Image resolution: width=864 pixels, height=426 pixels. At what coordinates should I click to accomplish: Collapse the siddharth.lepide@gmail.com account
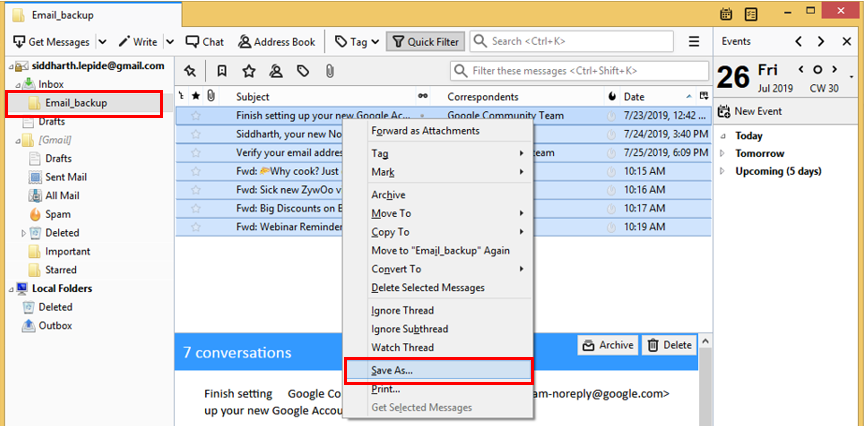tap(10, 66)
